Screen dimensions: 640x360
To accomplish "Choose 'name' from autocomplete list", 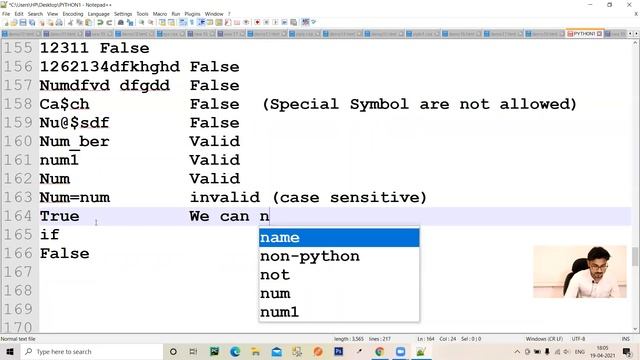I will pyautogui.click(x=339, y=238).
